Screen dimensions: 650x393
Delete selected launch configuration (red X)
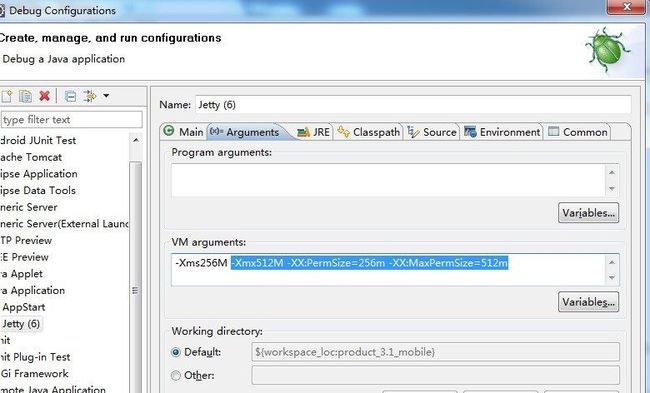pos(44,96)
